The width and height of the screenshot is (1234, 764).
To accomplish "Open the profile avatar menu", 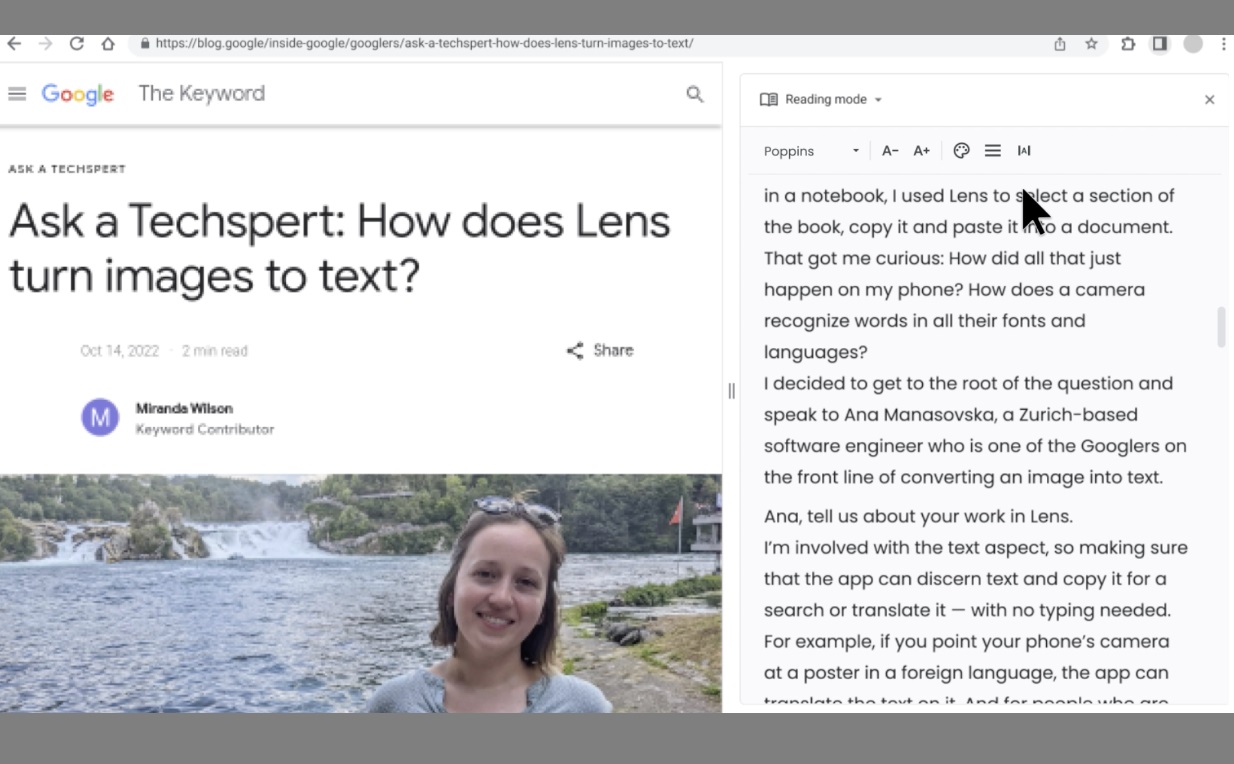I will tap(1192, 44).
